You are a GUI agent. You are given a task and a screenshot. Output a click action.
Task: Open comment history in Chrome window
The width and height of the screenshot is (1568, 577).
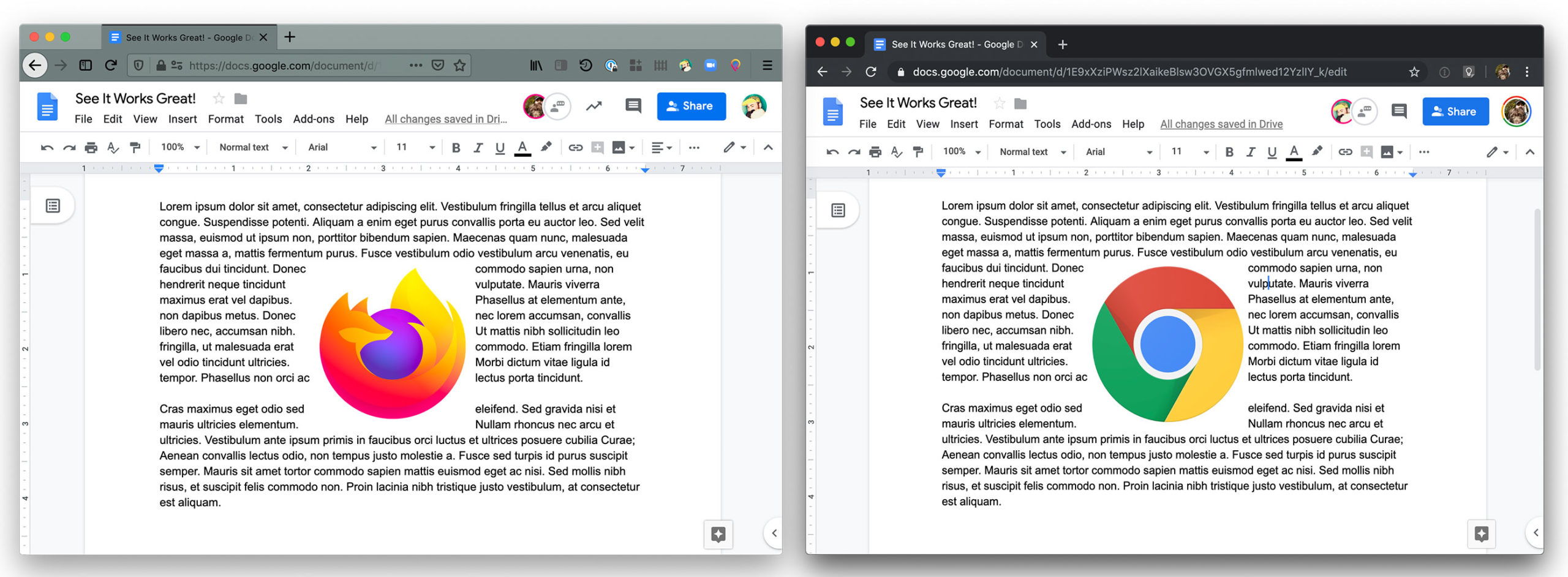[x=1399, y=111]
